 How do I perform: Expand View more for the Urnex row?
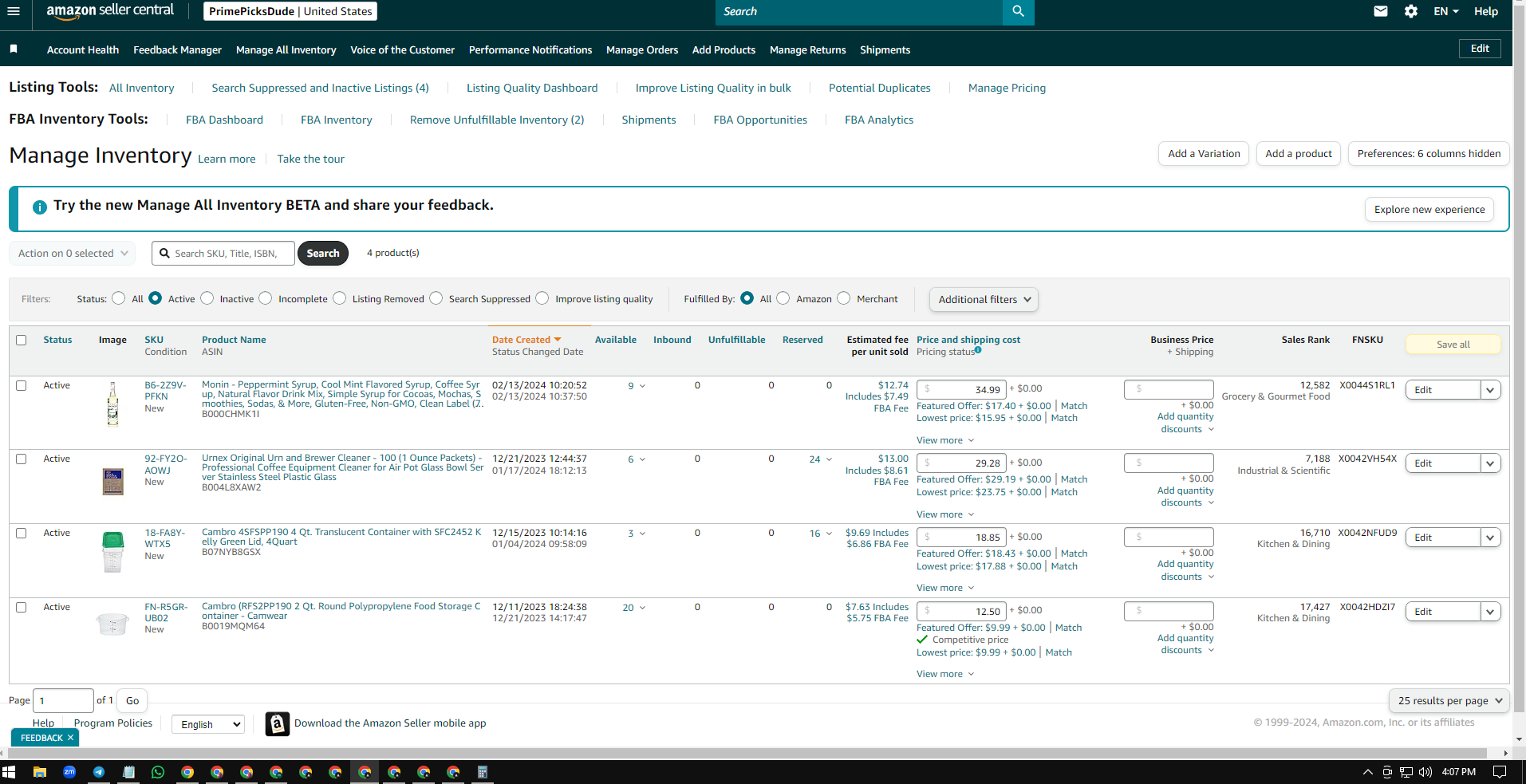pos(945,514)
